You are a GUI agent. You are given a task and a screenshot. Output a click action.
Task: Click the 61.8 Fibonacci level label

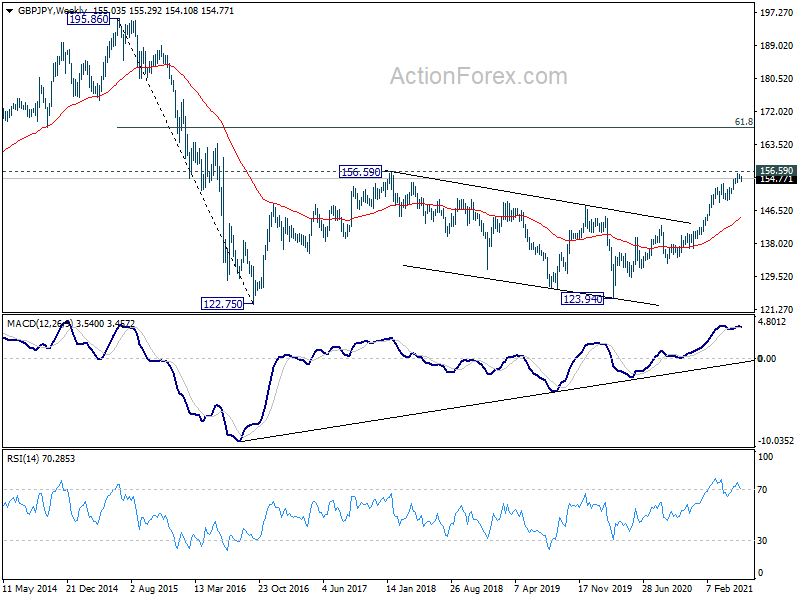pyautogui.click(x=743, y=121)
